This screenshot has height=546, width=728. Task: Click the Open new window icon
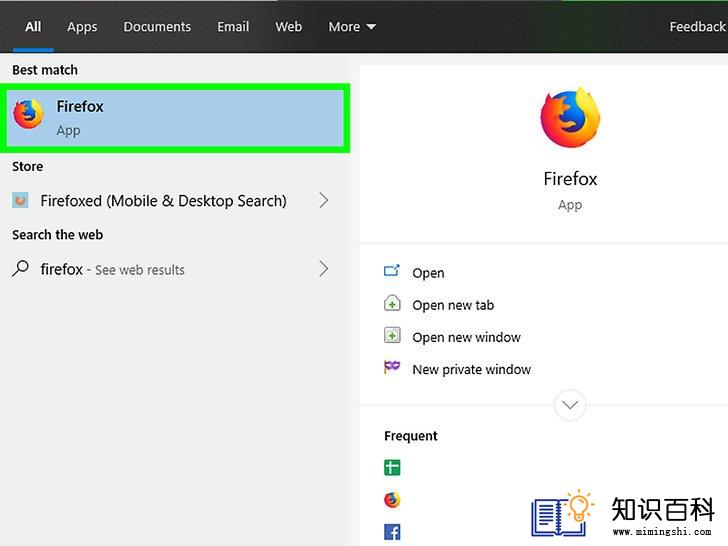tap(392, 335)
